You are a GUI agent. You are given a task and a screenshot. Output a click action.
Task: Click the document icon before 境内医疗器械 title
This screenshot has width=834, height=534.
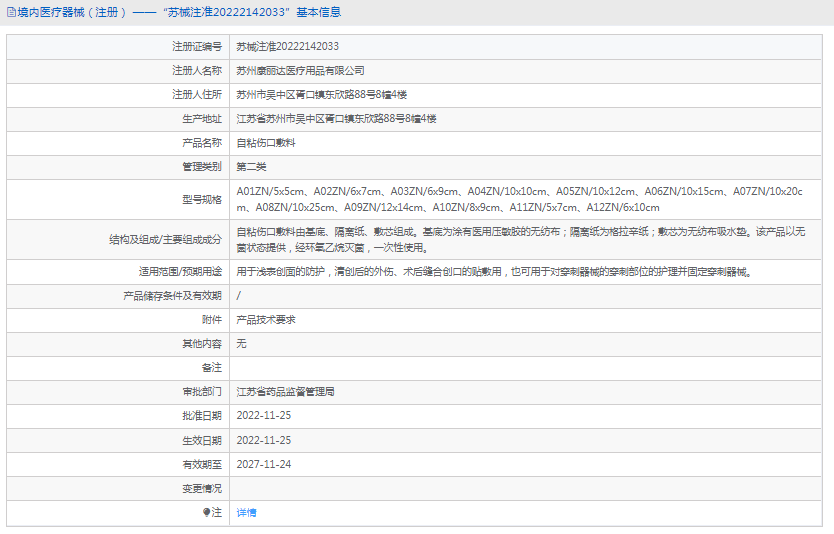(x=11, y=12)
